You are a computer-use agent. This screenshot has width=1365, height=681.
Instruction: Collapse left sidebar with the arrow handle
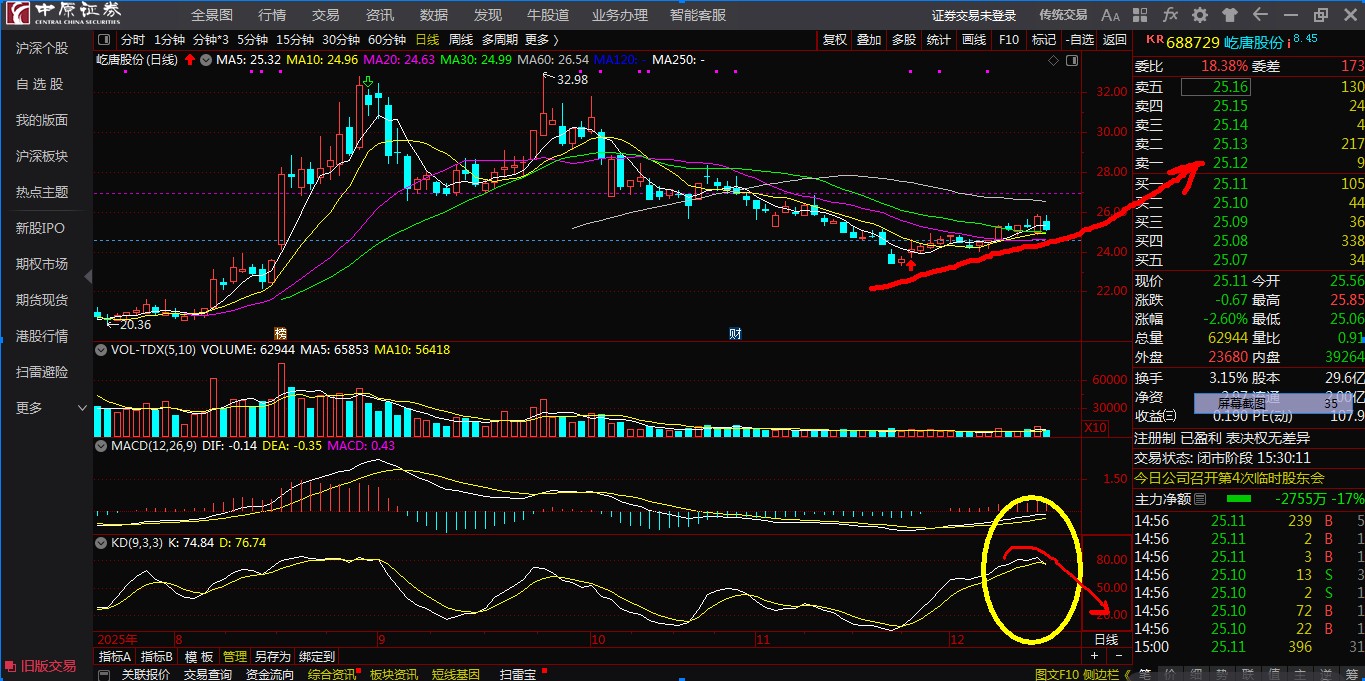(x=88, y=276)
